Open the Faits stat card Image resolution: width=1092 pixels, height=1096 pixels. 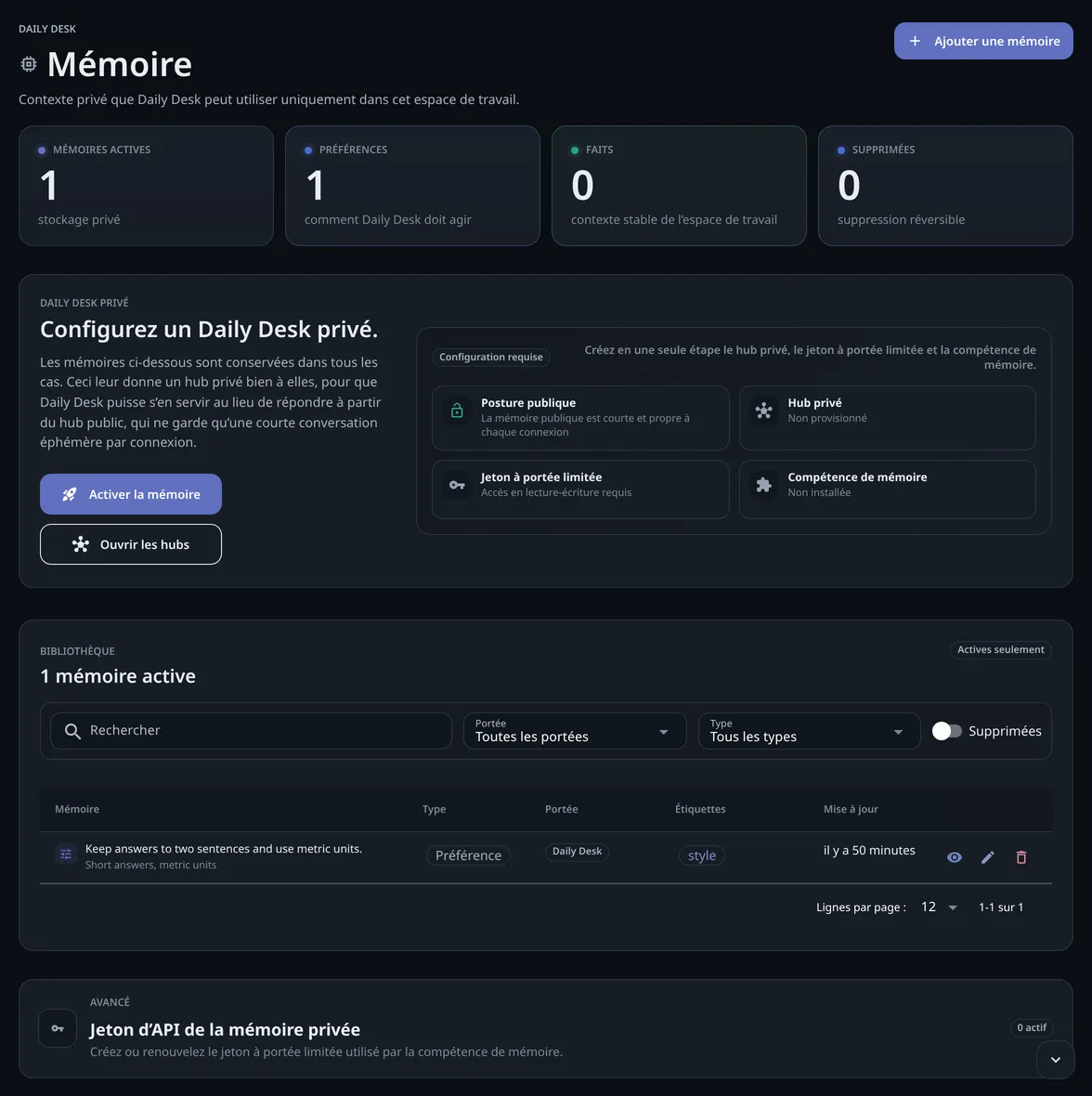click(679, 186)
